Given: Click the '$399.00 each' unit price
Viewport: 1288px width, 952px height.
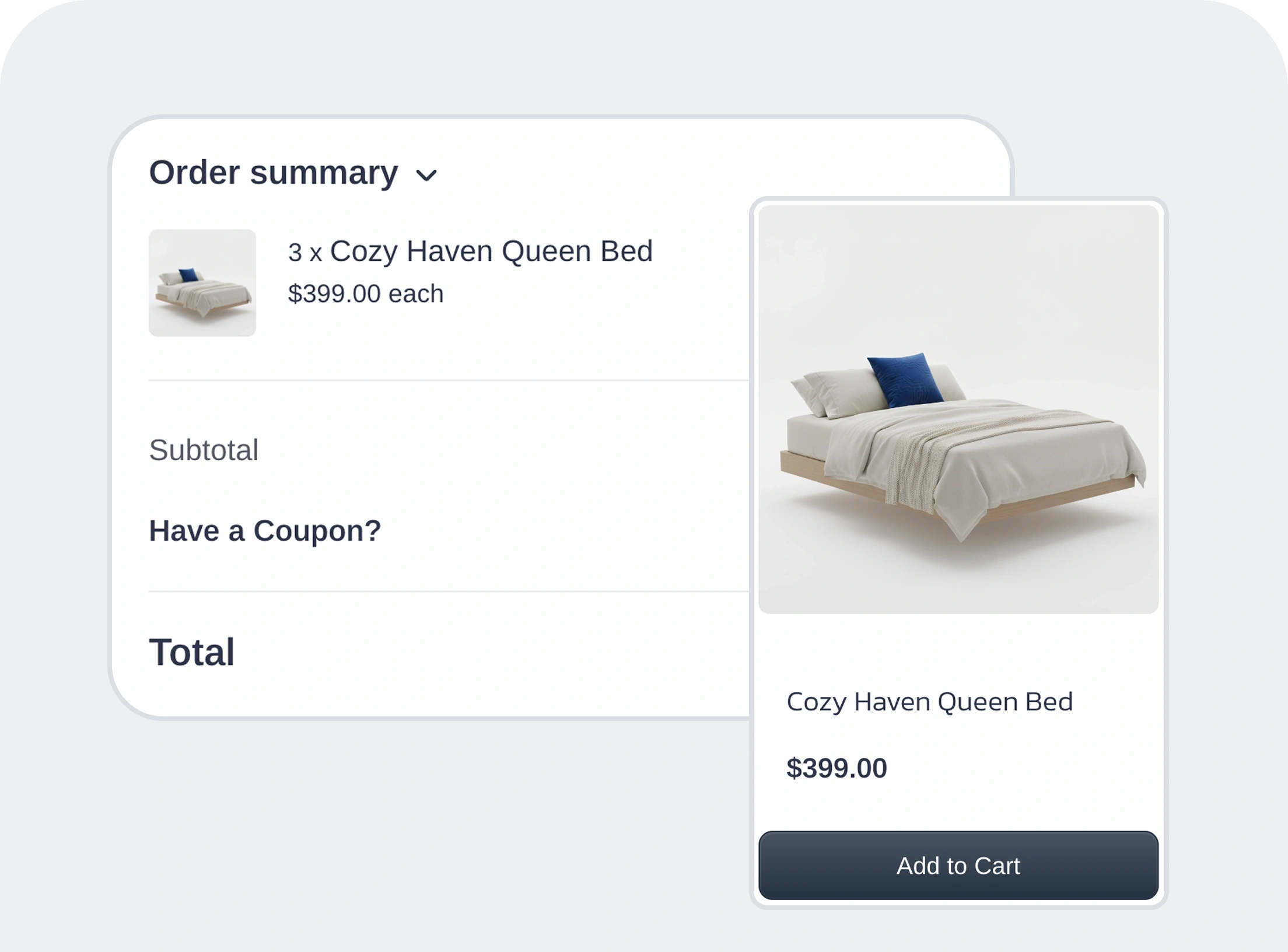Looking at the screenshot, I should pos(365,293).
